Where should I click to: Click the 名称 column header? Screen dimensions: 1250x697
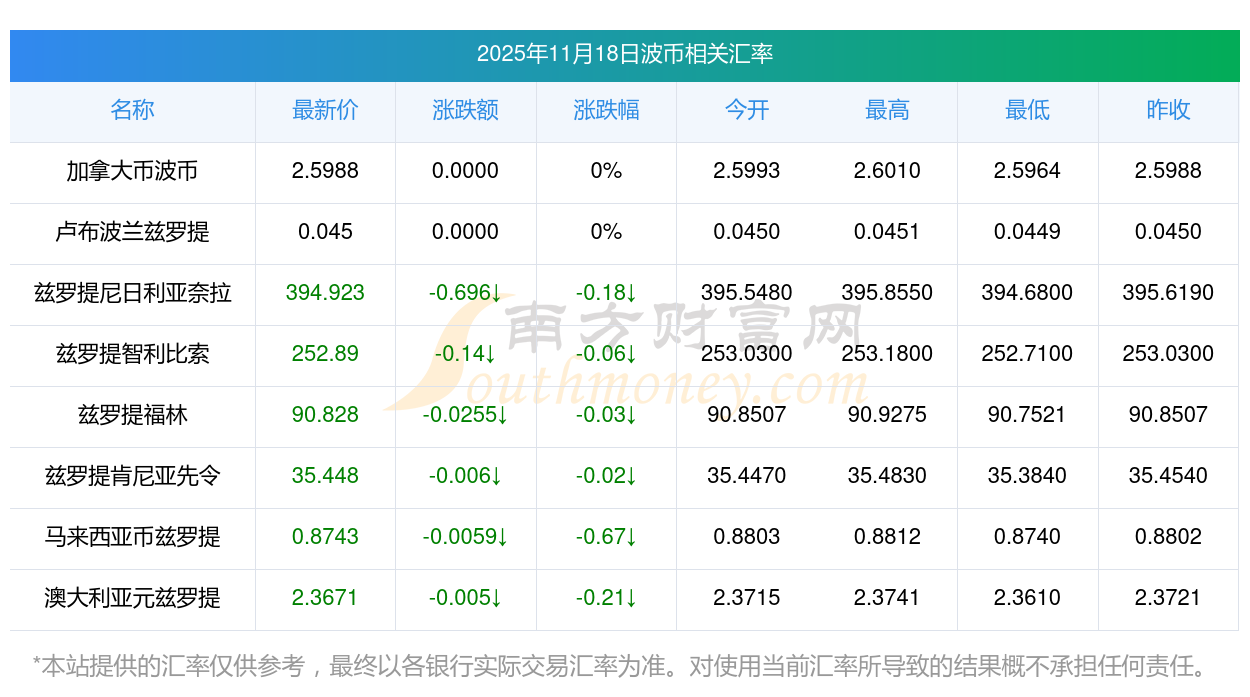pyautogui.click(x=132, y=110)
